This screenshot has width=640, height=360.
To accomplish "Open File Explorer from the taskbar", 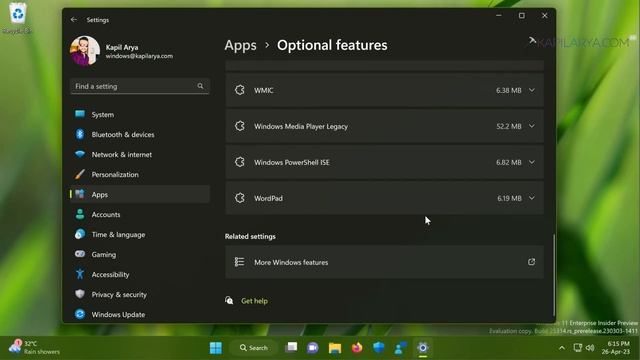I will coord(335,348).
